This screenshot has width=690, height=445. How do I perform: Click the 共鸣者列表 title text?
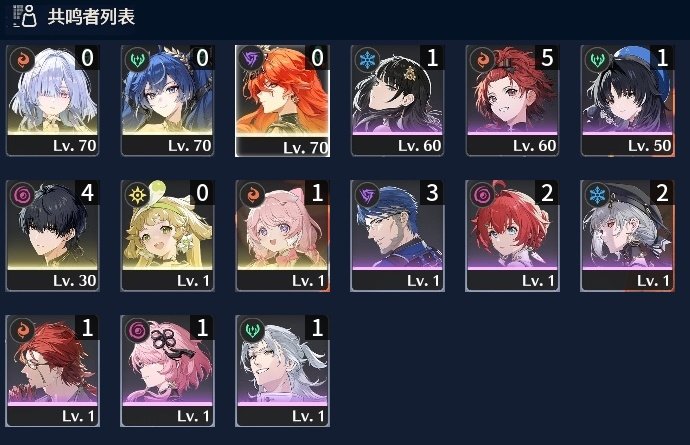tap(91, 17)
